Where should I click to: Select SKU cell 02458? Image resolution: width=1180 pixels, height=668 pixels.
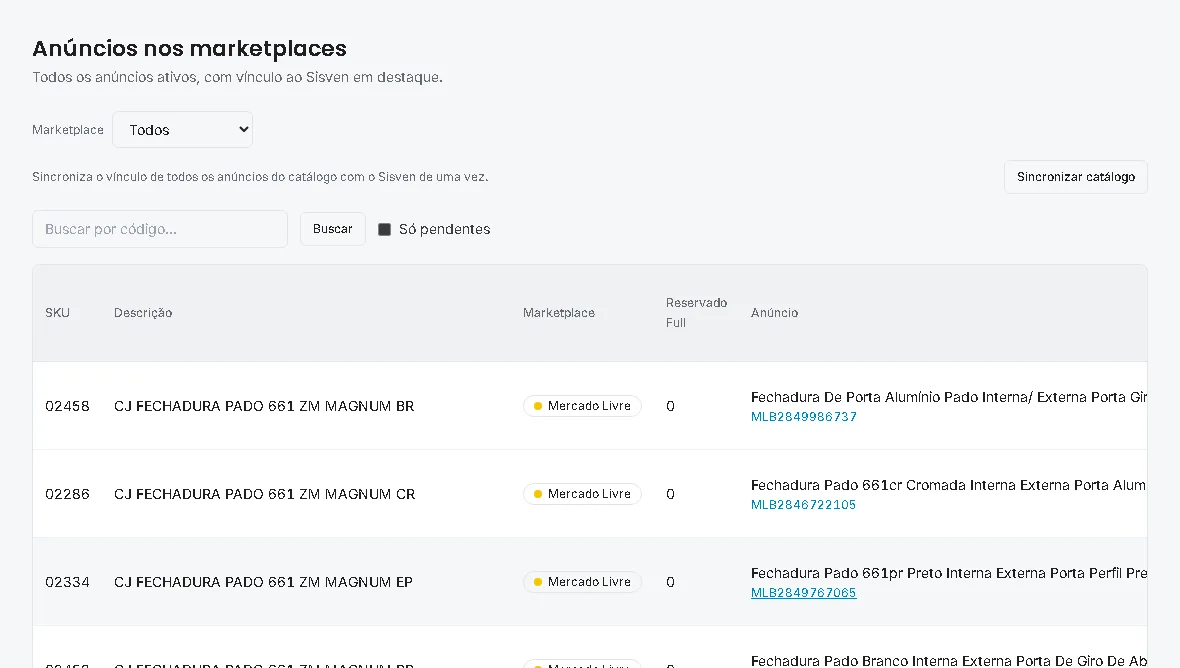67,406
